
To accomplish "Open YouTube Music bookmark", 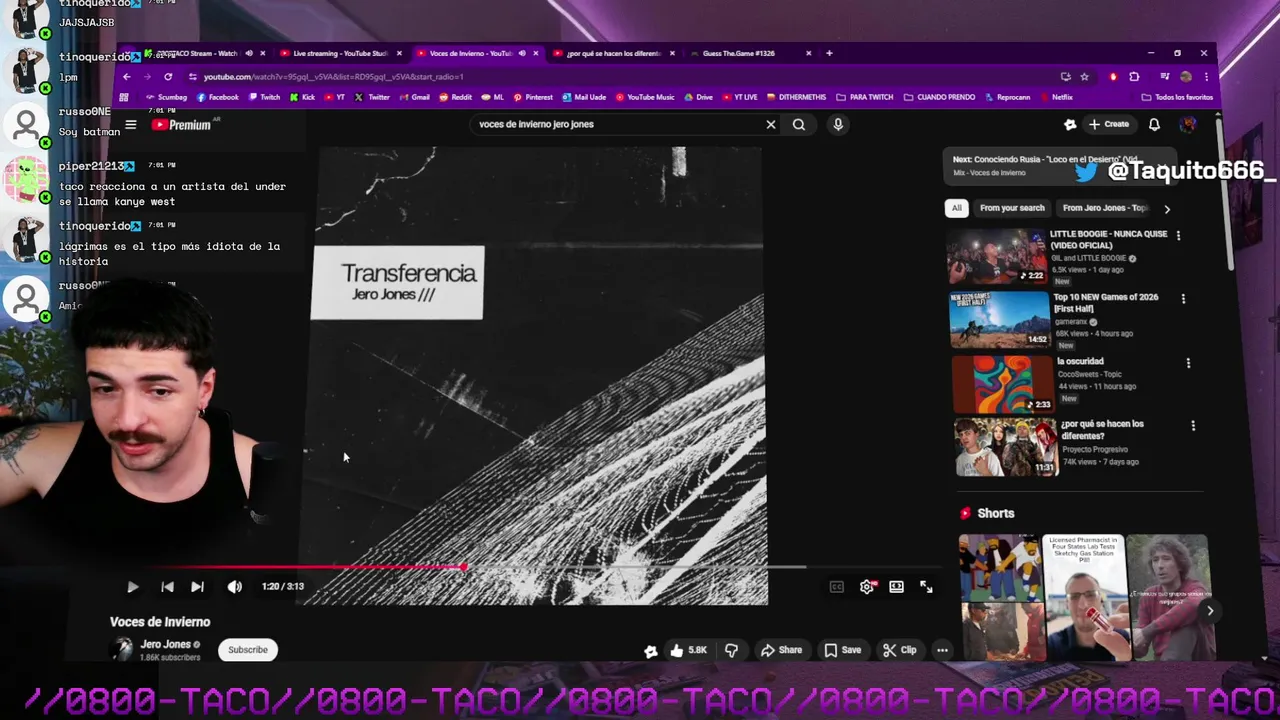I will click(x=644, y=97).
